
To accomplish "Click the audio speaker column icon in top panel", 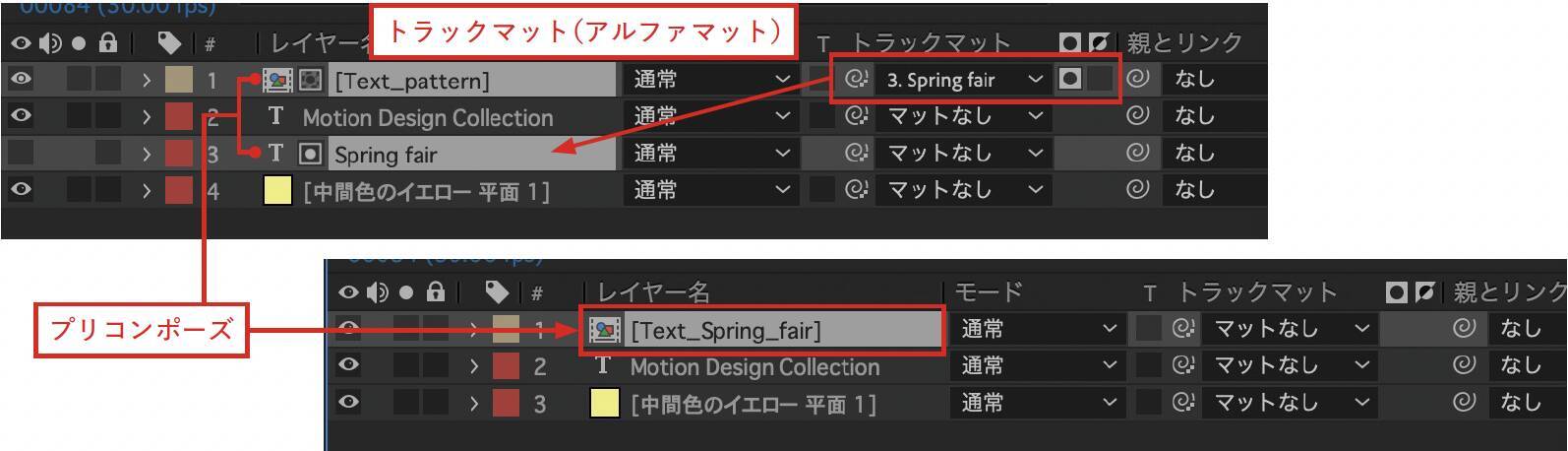I will click(x=50, y=43).
